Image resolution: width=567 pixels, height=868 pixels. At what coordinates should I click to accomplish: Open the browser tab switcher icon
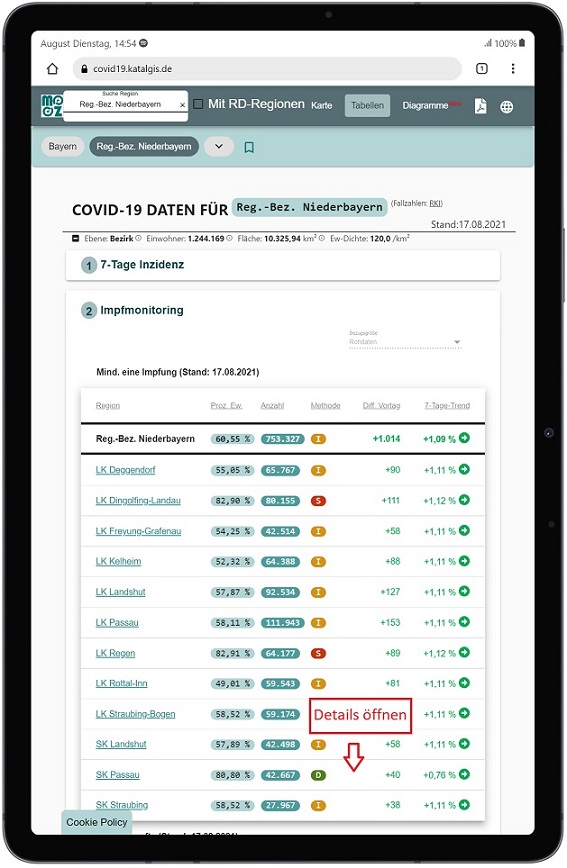(x=482, y=69)
